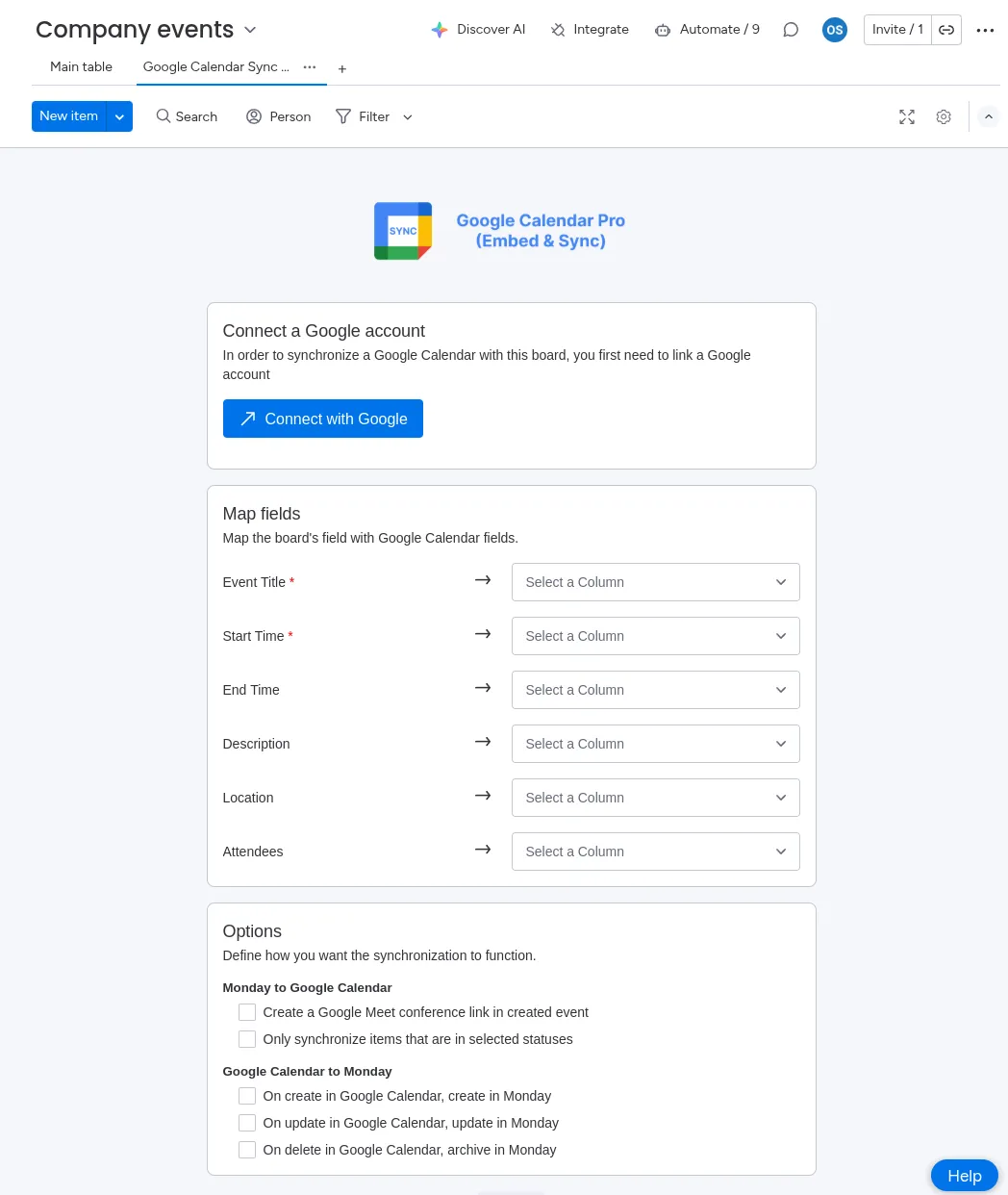
Task: Click the Map fields heading
Action: [x=262, y=514]
